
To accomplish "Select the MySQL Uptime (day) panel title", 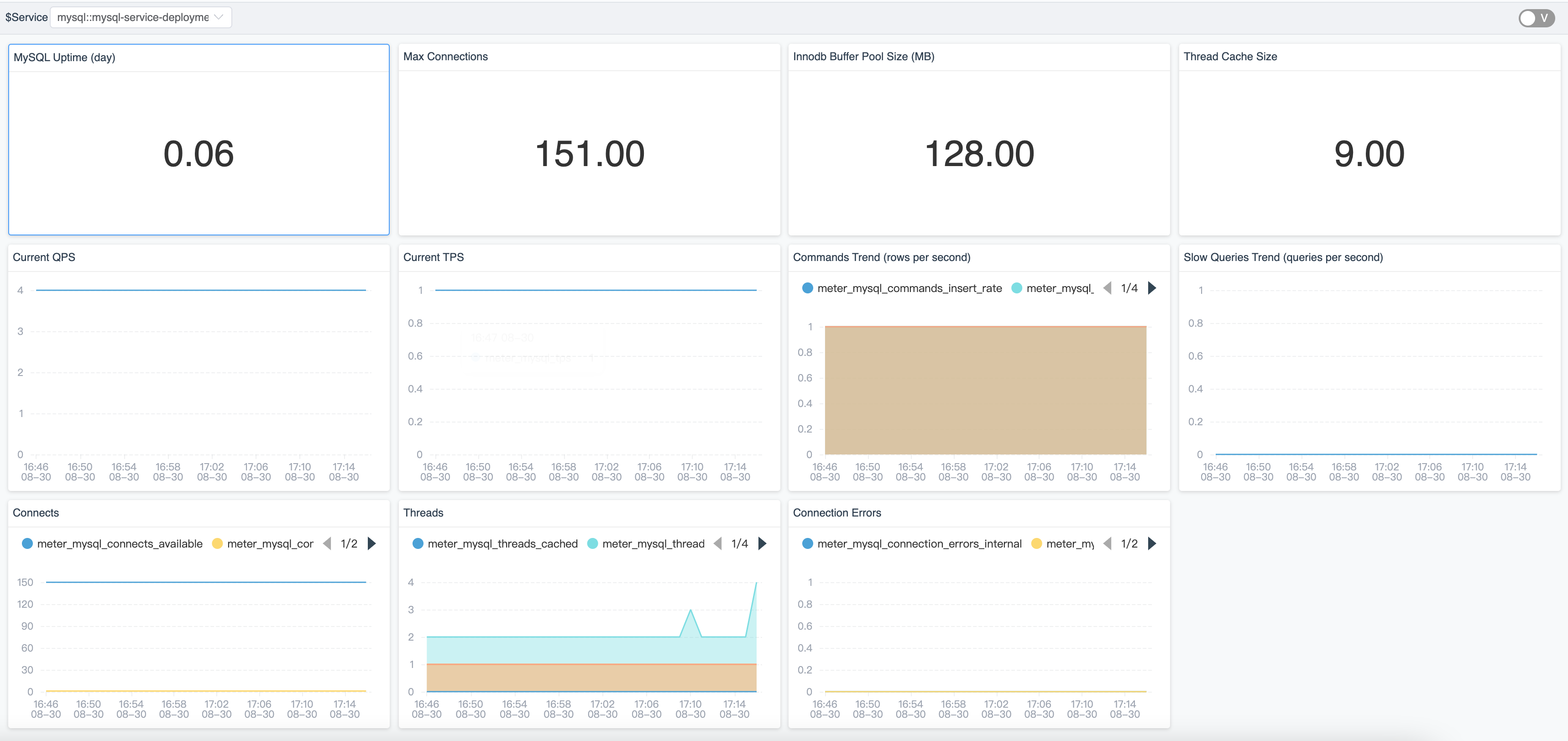I will click(x=64, y=58).
